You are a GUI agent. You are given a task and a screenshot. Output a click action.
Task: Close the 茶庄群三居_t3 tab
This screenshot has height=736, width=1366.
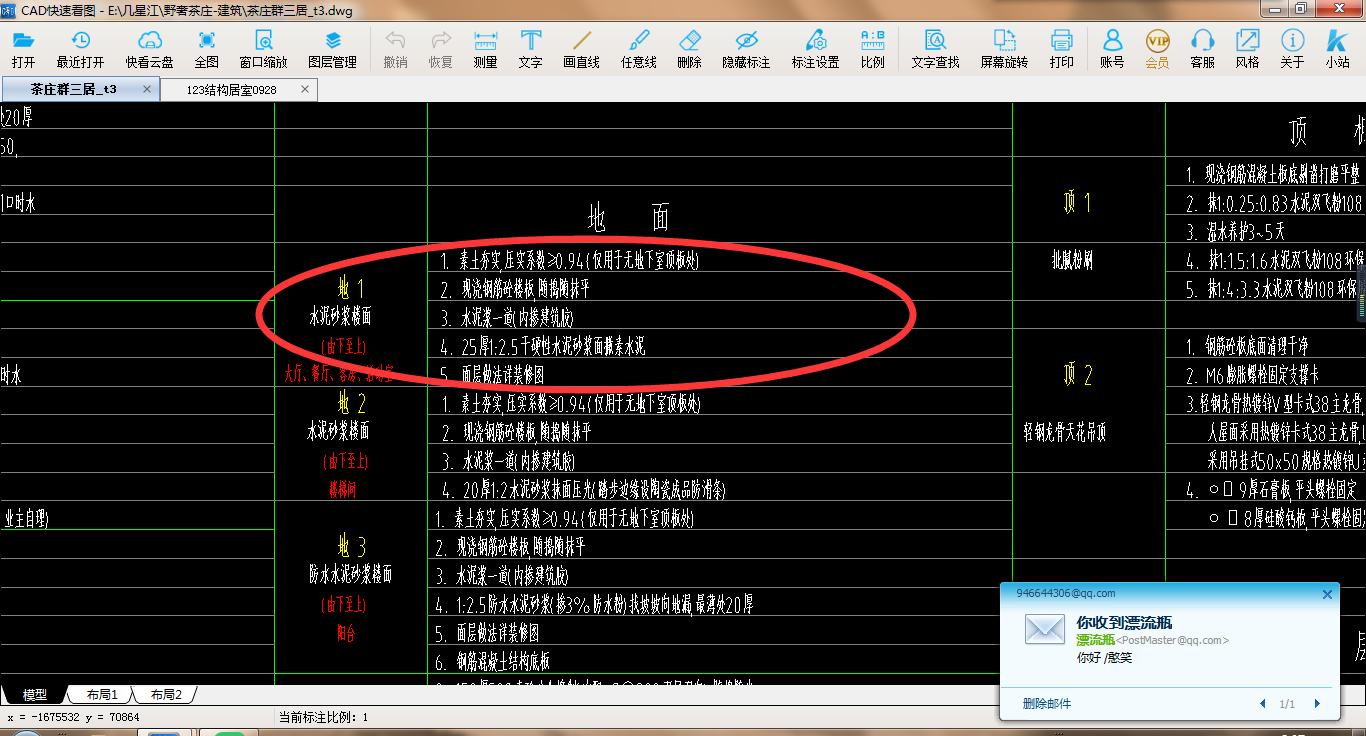click(148, 89)
